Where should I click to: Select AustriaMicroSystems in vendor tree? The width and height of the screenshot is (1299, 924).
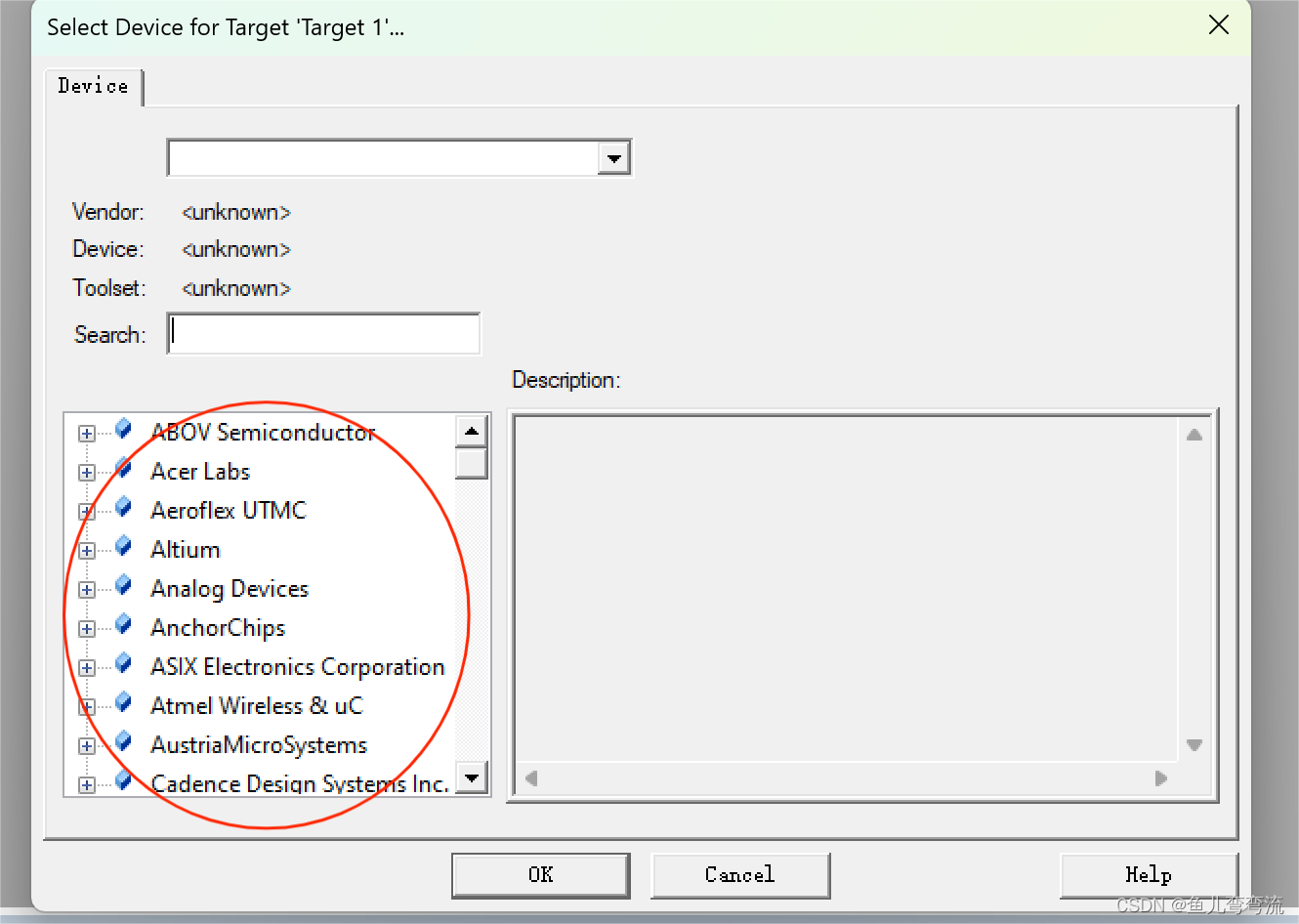point(259,745)
